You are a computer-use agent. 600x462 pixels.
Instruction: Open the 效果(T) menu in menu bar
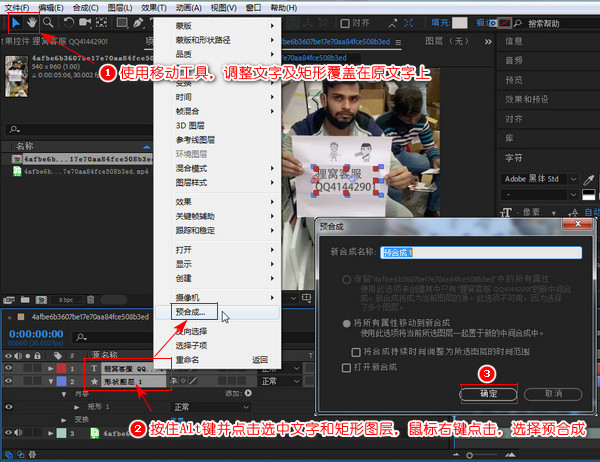click(154, 8)
